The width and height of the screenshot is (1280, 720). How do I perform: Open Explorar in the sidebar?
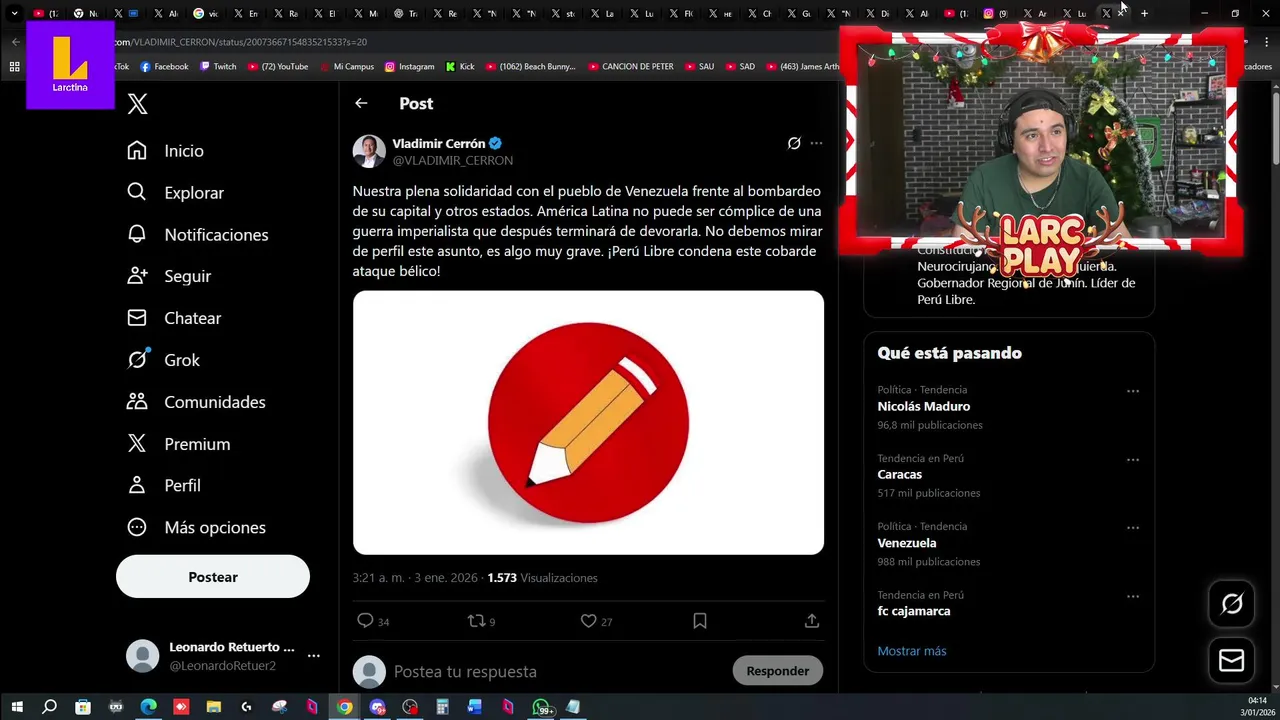(x=176, y=193)
